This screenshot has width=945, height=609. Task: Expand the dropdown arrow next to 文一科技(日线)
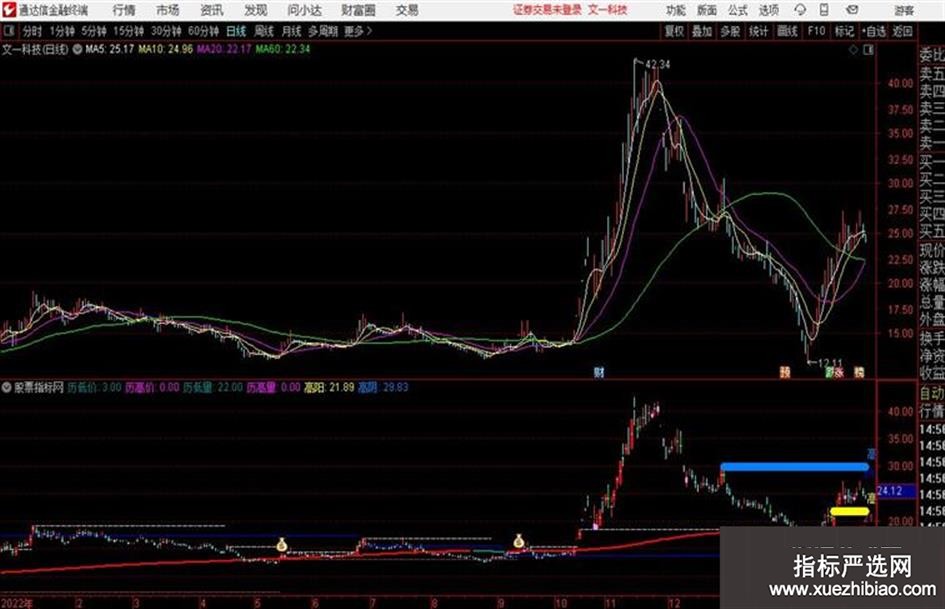pyautogui.click(x=77, y=49)
